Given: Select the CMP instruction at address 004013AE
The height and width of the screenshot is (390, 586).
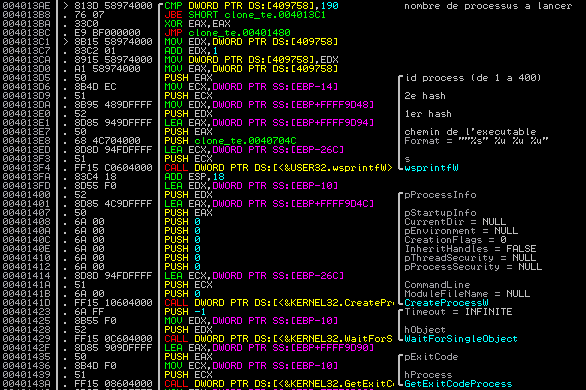Looking at the screenshot, I should 251,6.
